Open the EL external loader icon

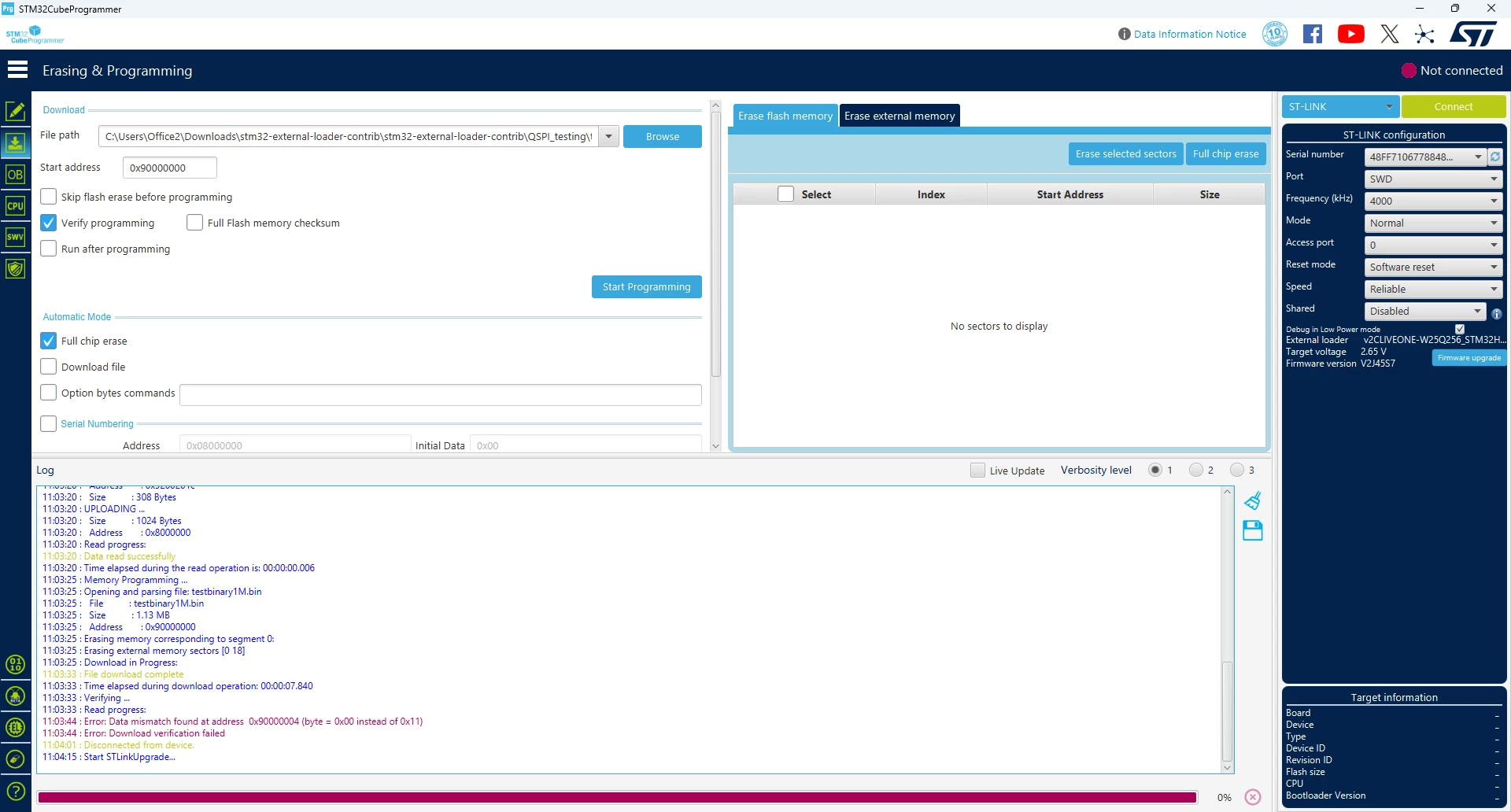tap(15, 728)
